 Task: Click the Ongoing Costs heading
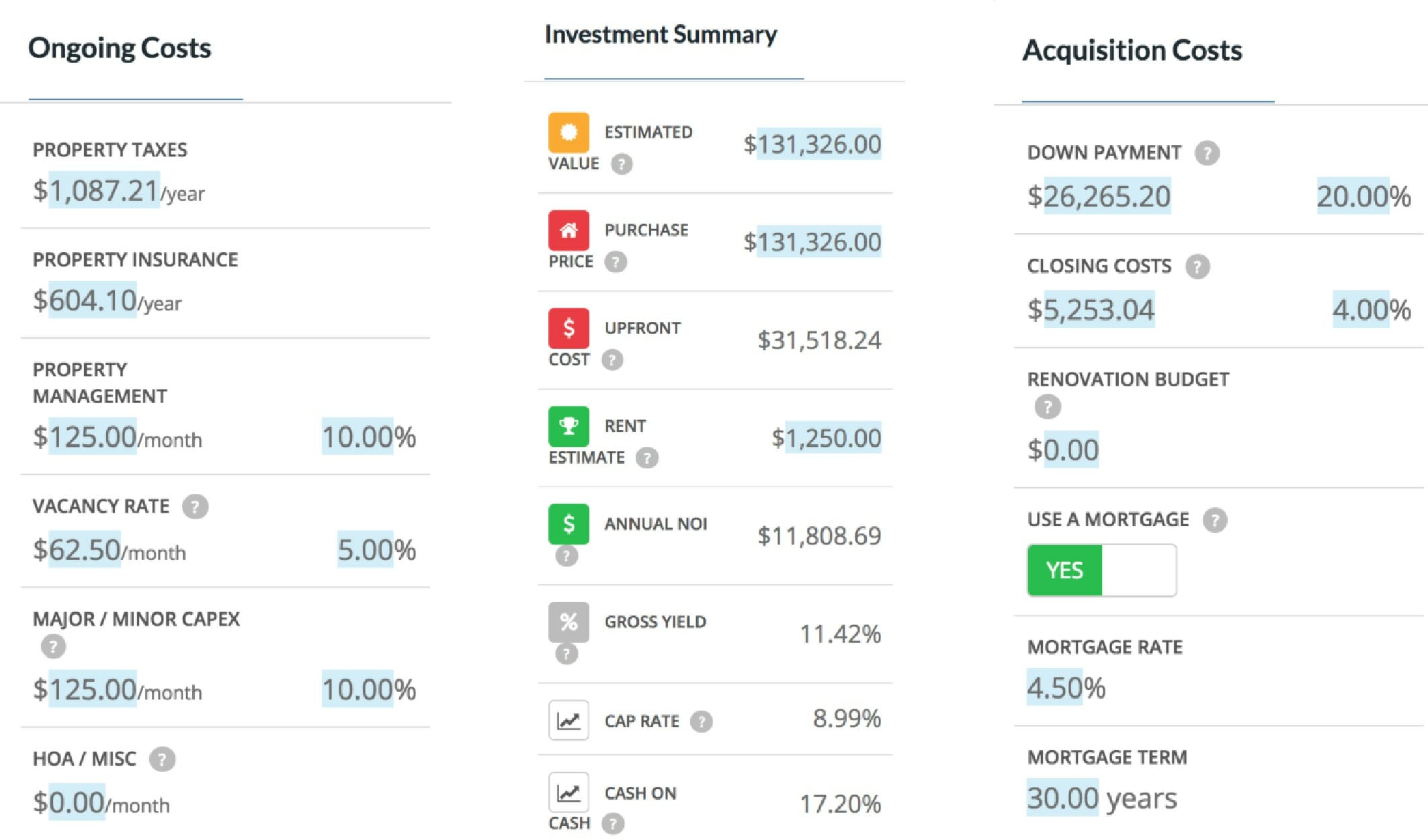coord(120,48)
